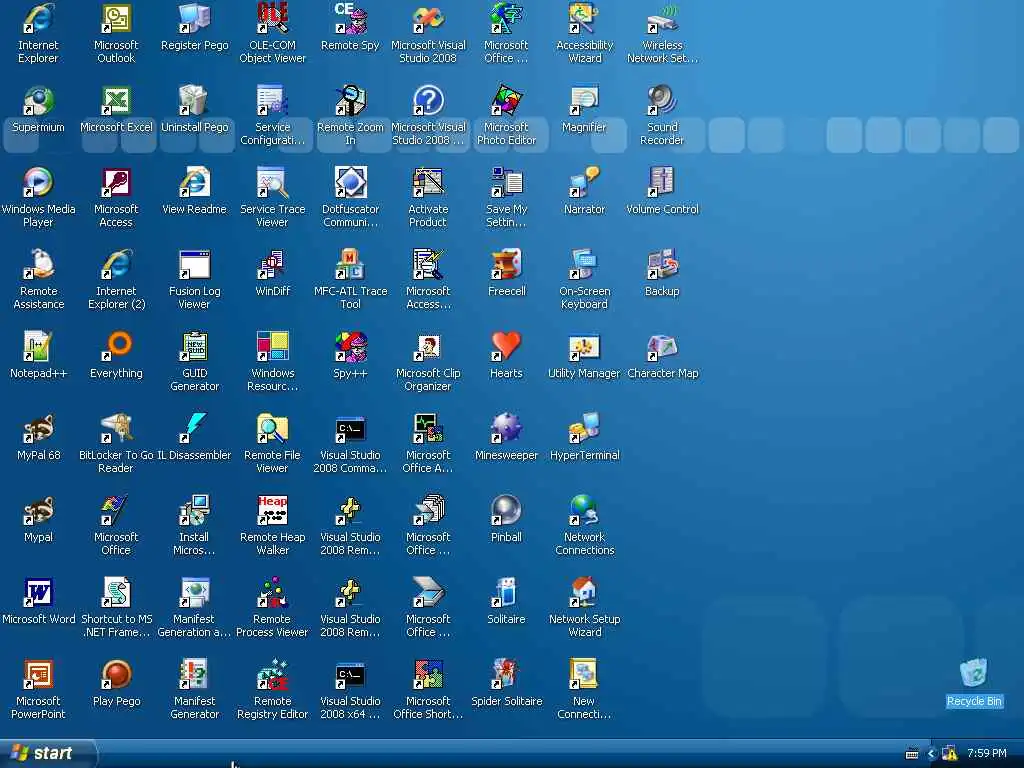Click the Notepad++ icon
Screen dimensions: 1024x768
(x=39, y=347)
